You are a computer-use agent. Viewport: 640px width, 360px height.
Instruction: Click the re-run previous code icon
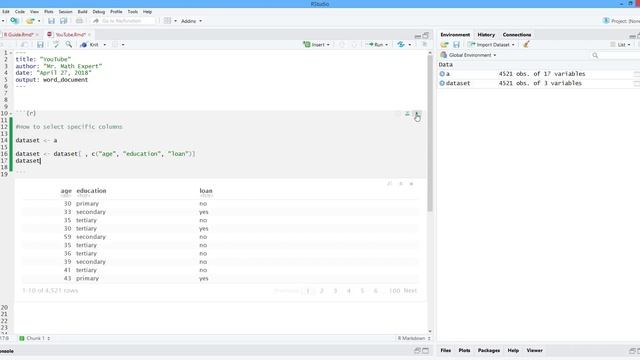coord(401,44)
